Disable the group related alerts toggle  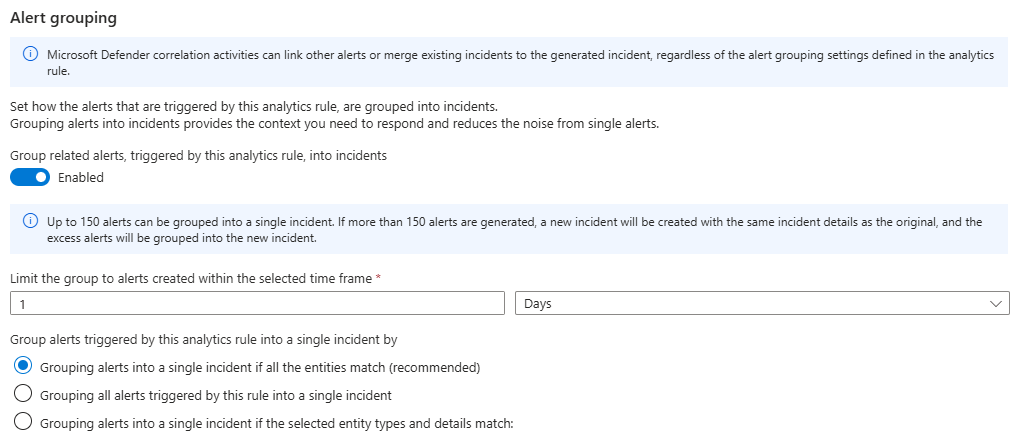[30, 177]
